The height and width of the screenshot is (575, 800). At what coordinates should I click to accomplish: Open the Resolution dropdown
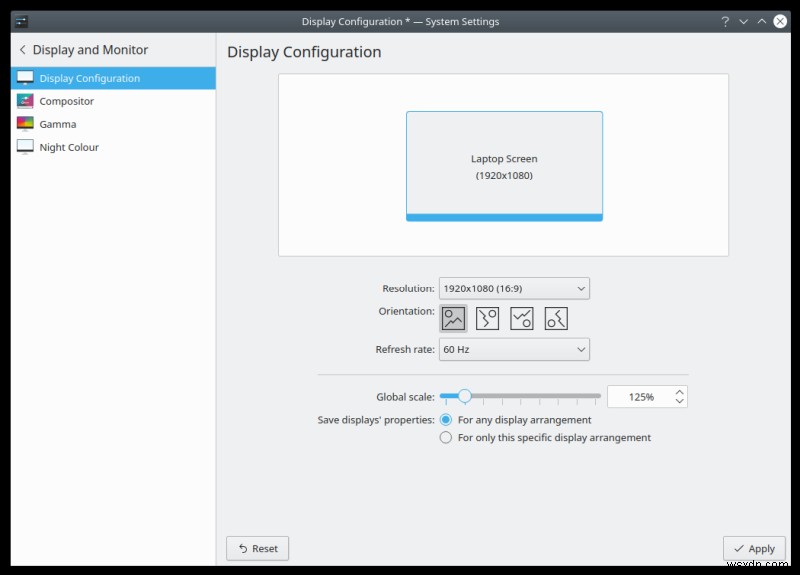coord(514,288)
